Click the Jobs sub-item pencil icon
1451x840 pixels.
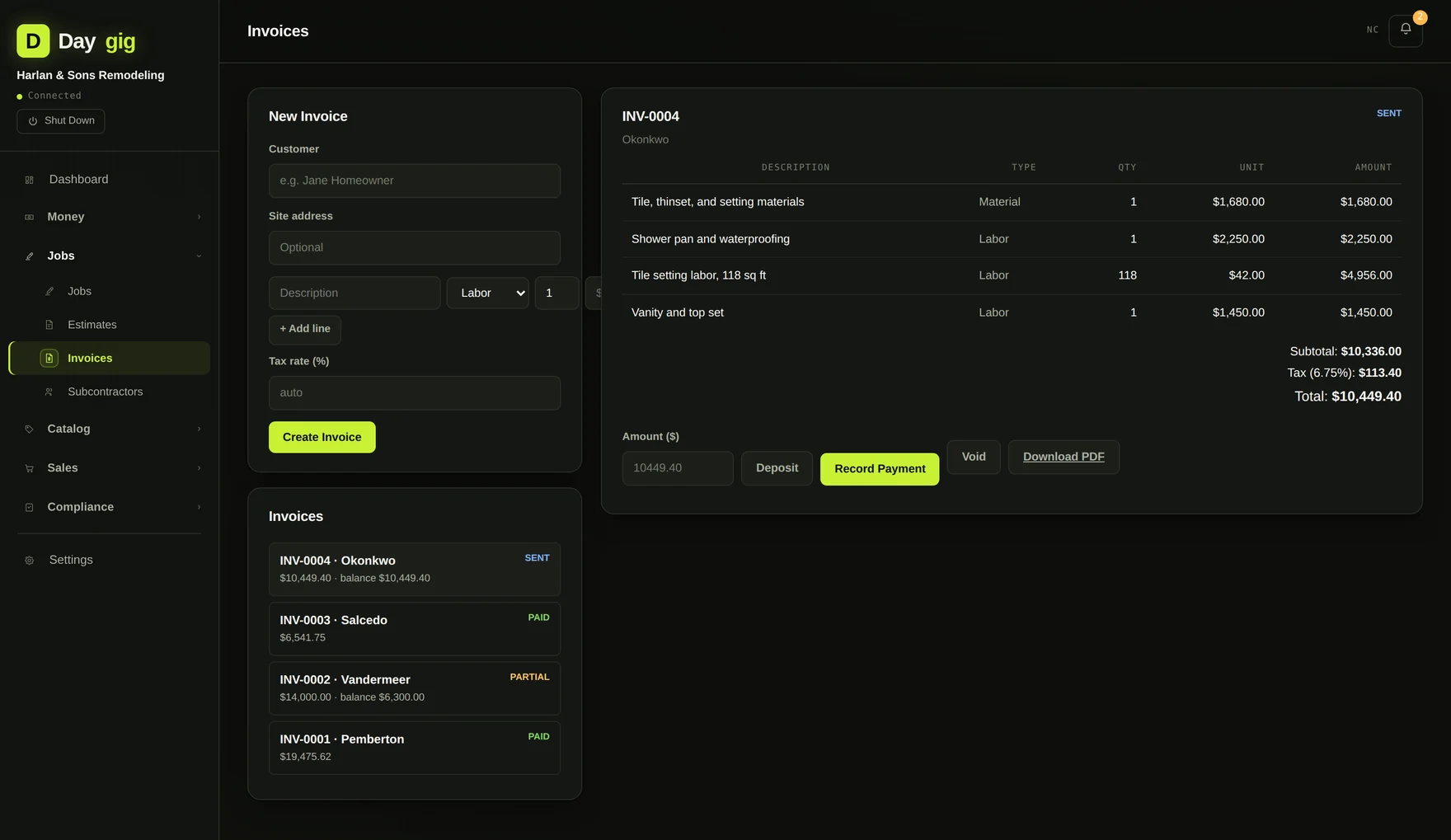click(49, 291)
